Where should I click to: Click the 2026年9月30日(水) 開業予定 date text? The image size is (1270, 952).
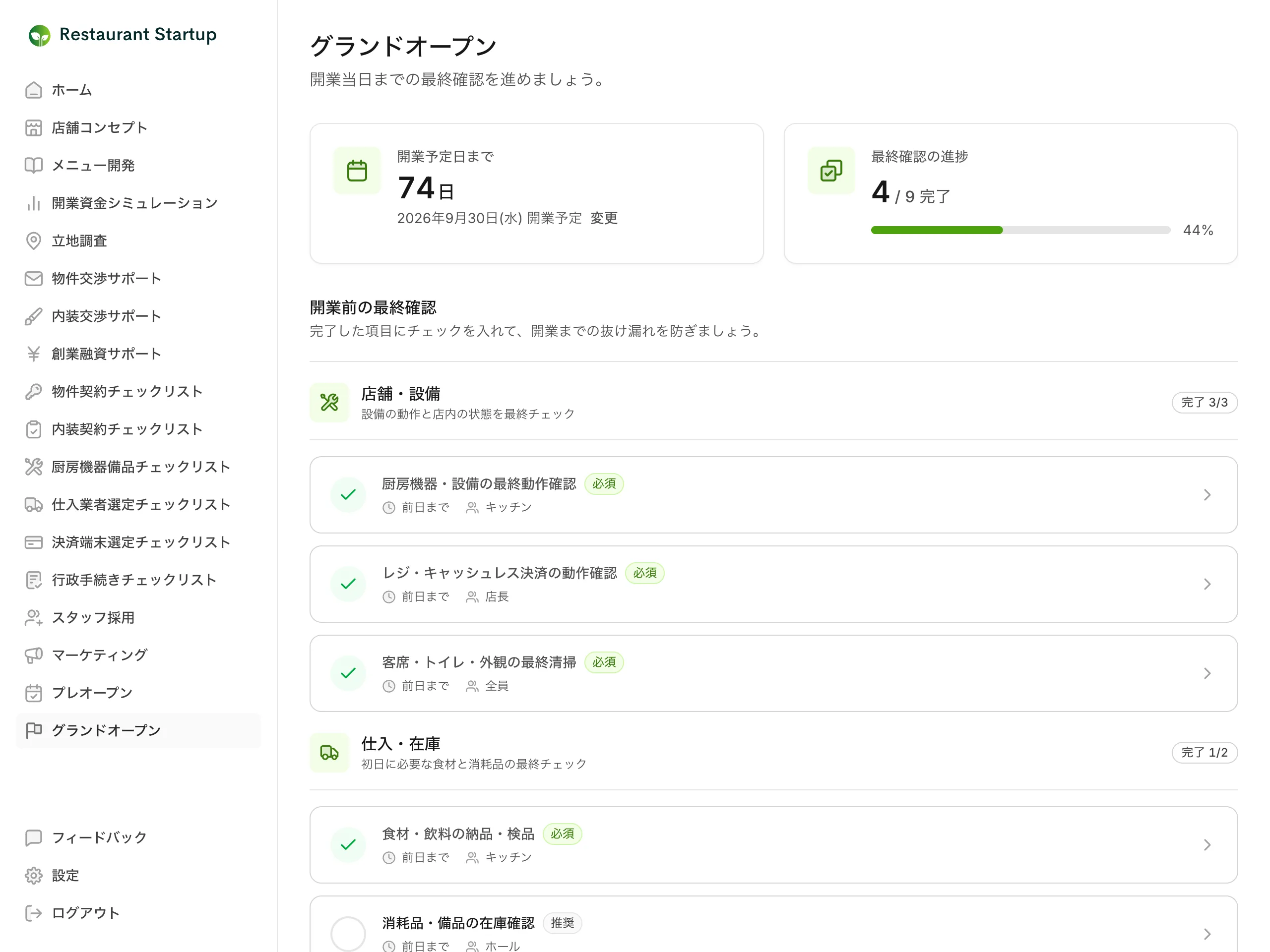click(489, 218)
